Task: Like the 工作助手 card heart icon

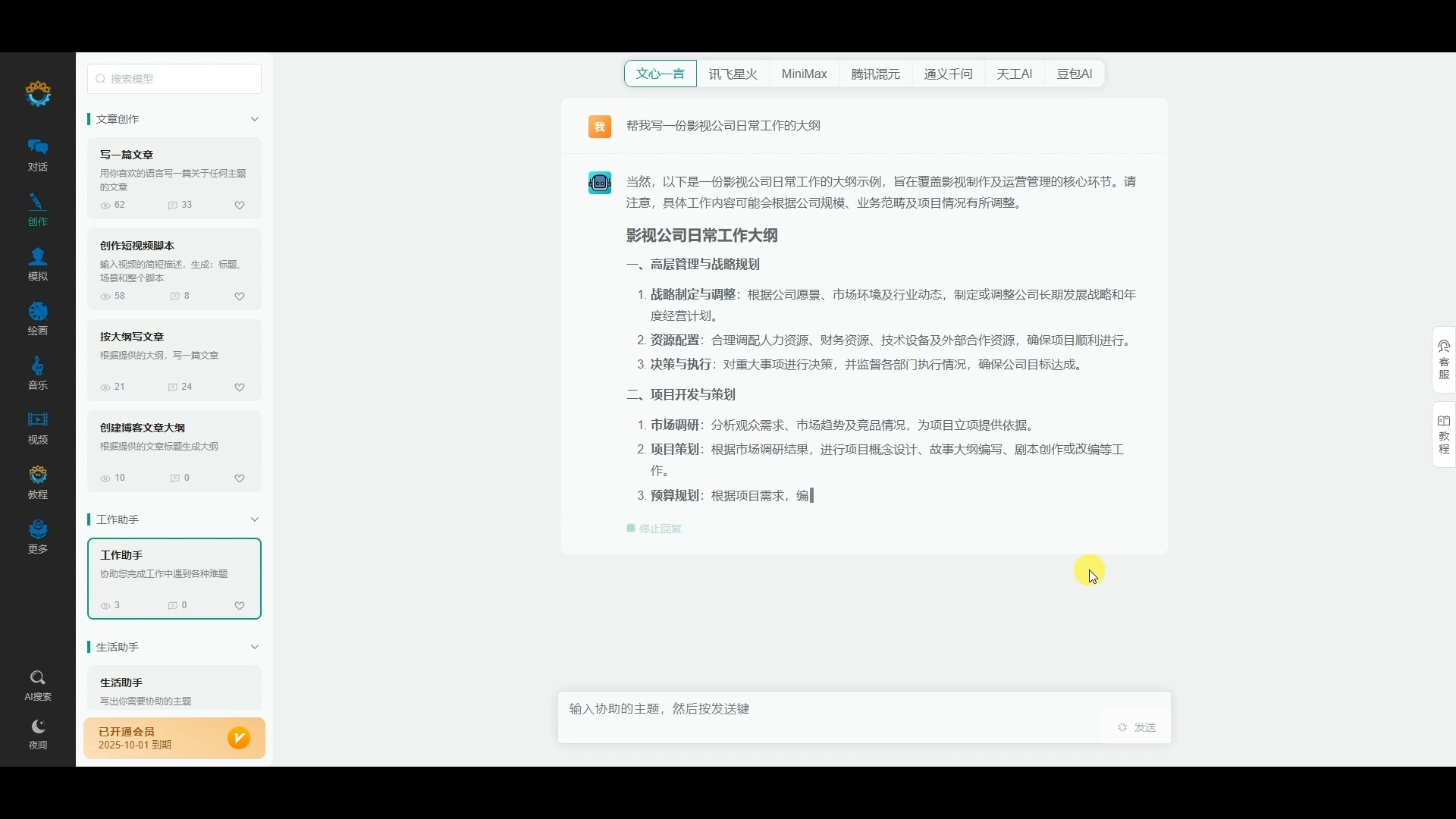Action: 240,606
